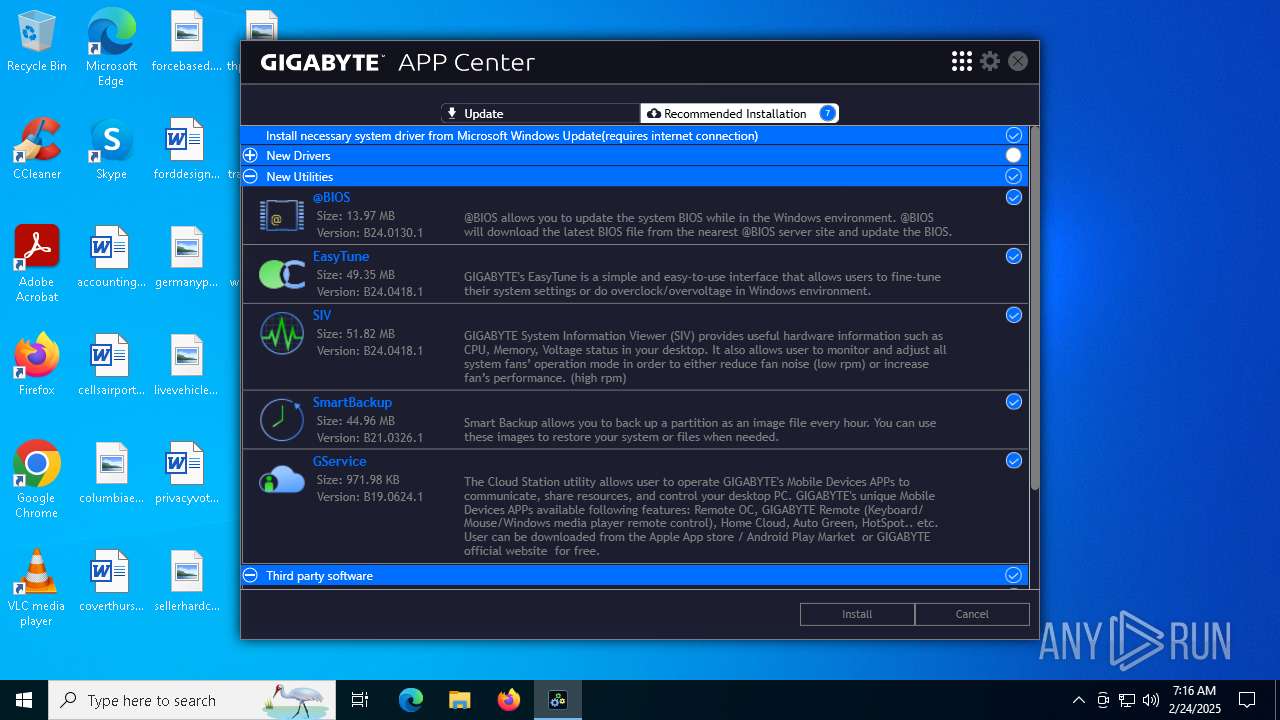This screenshot has width=1280, height=720.
Task: Click the @BIOS title link
Action: pyautogui.click(x=331, y=198)
